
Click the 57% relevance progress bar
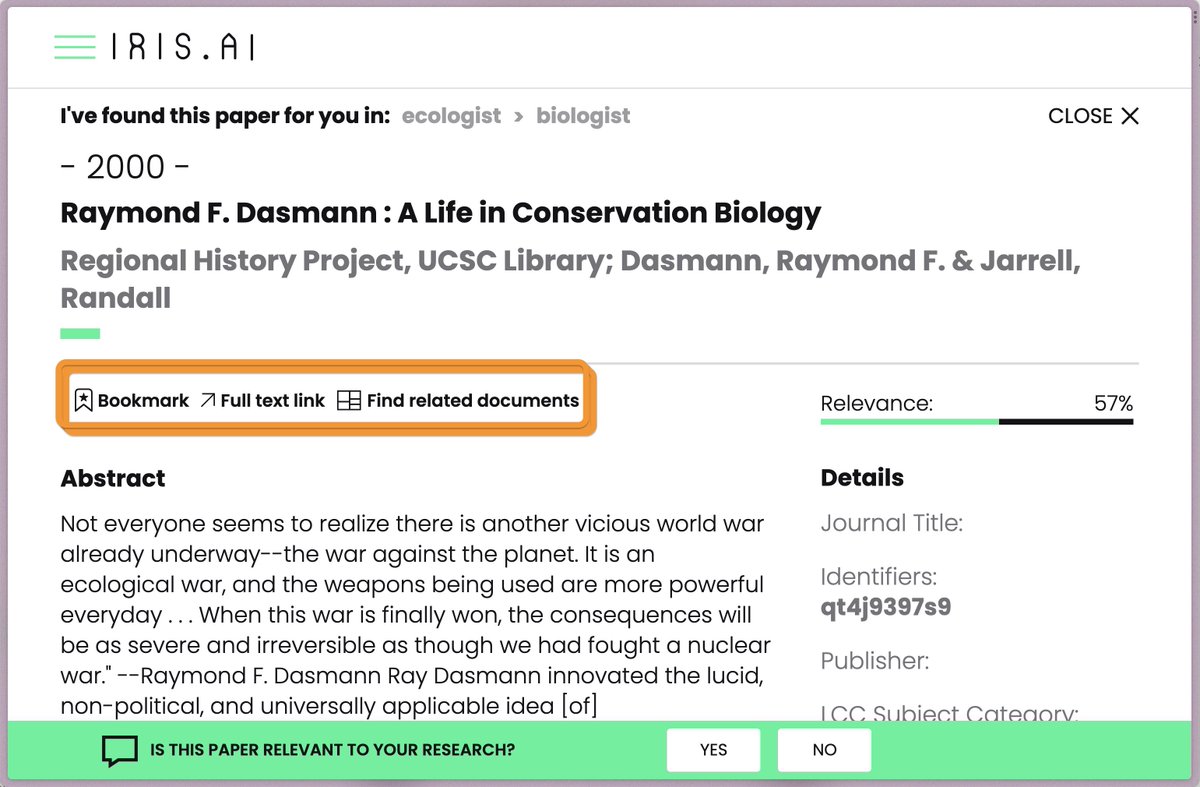[975, 423]
